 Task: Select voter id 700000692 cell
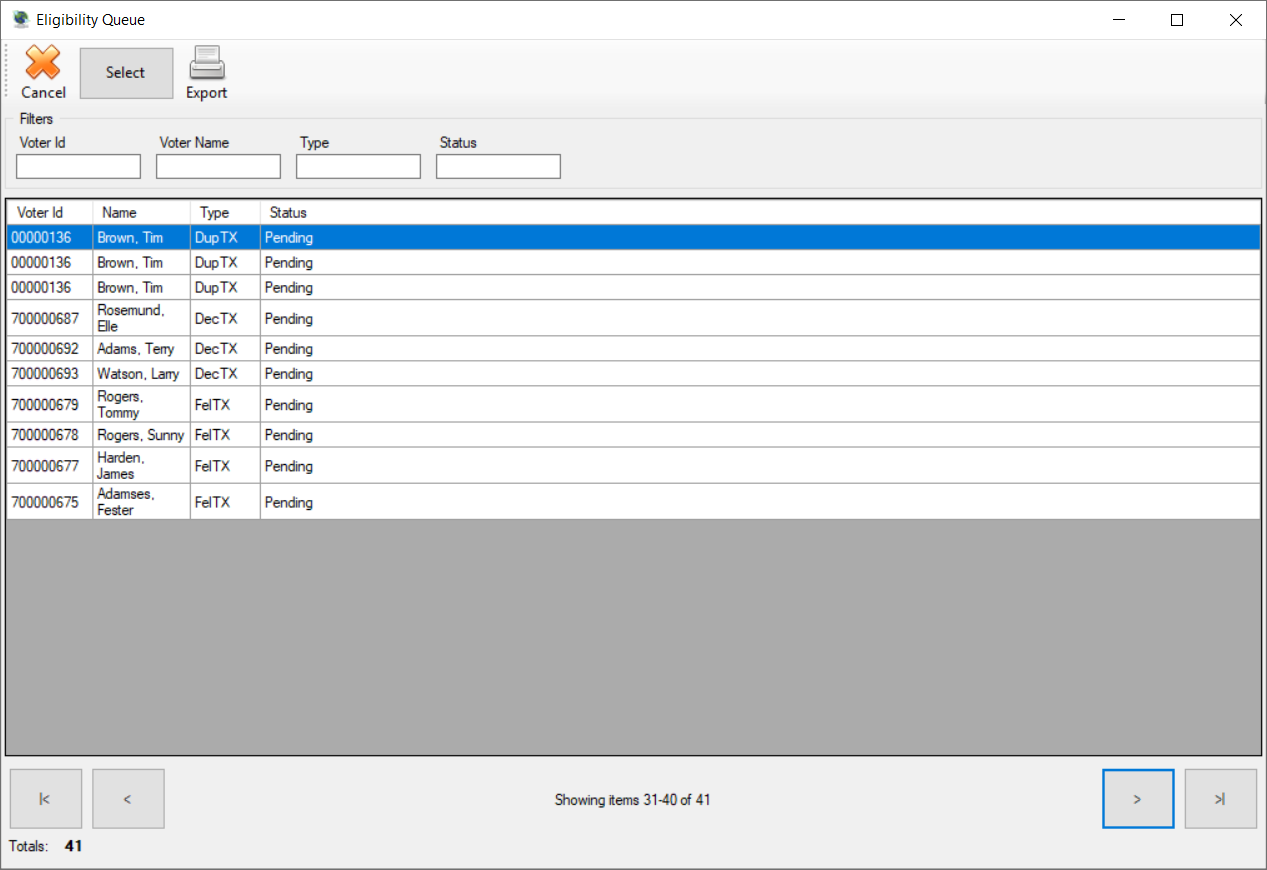[50, 349]
